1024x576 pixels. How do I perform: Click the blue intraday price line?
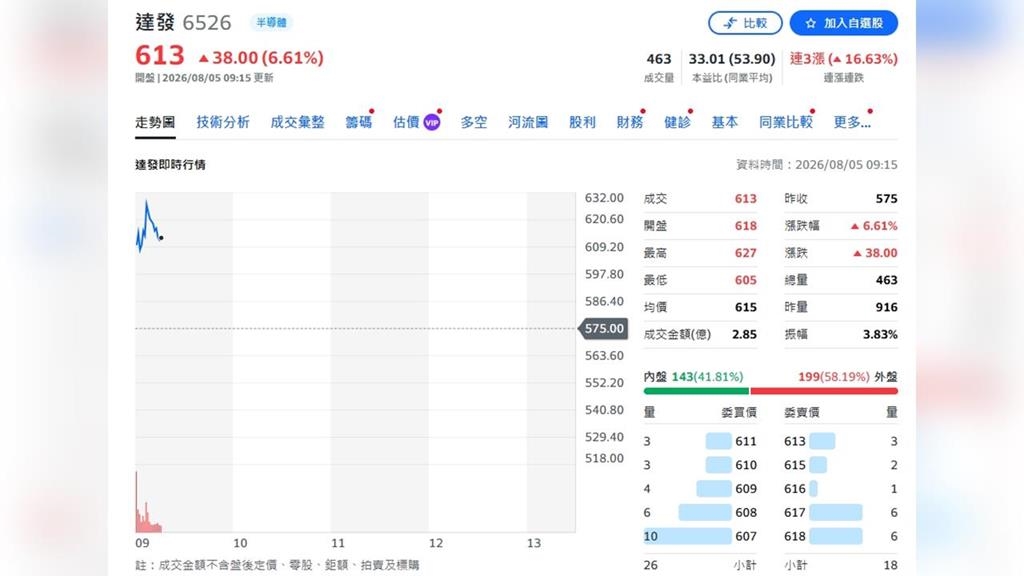[x=149, y=225]
